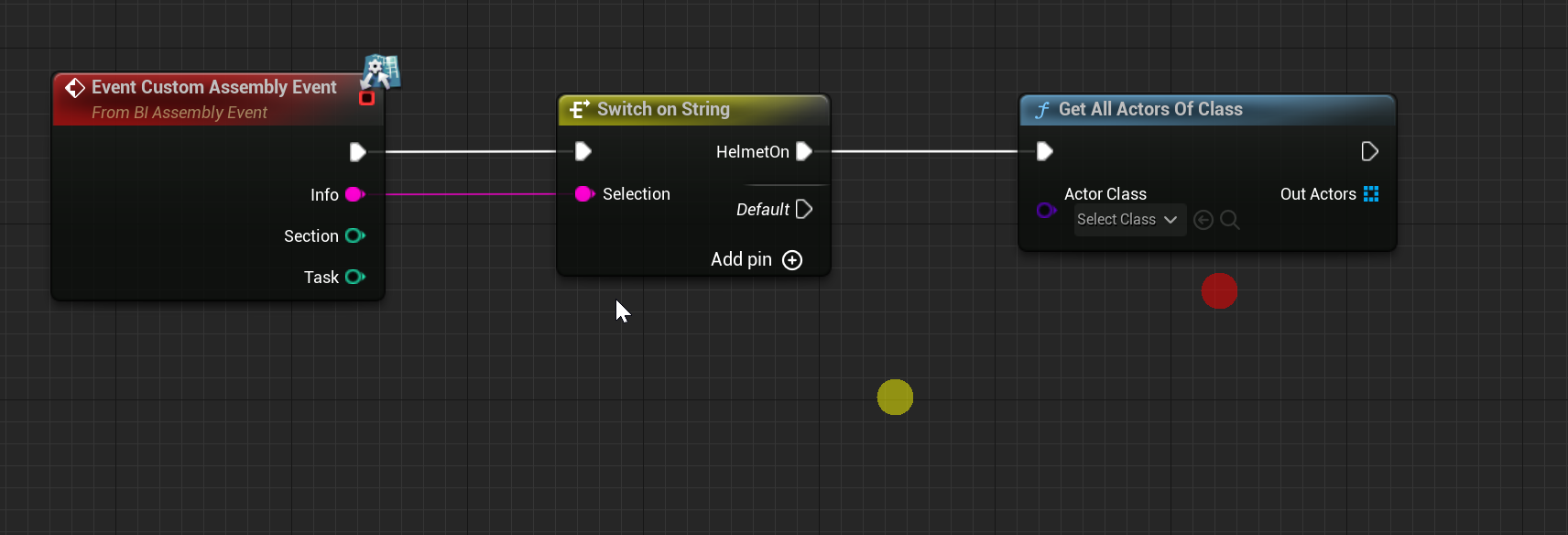
Task: Select the Get All Actors Of Class header
Action: pyautogui.click(x=1150, y=109)
